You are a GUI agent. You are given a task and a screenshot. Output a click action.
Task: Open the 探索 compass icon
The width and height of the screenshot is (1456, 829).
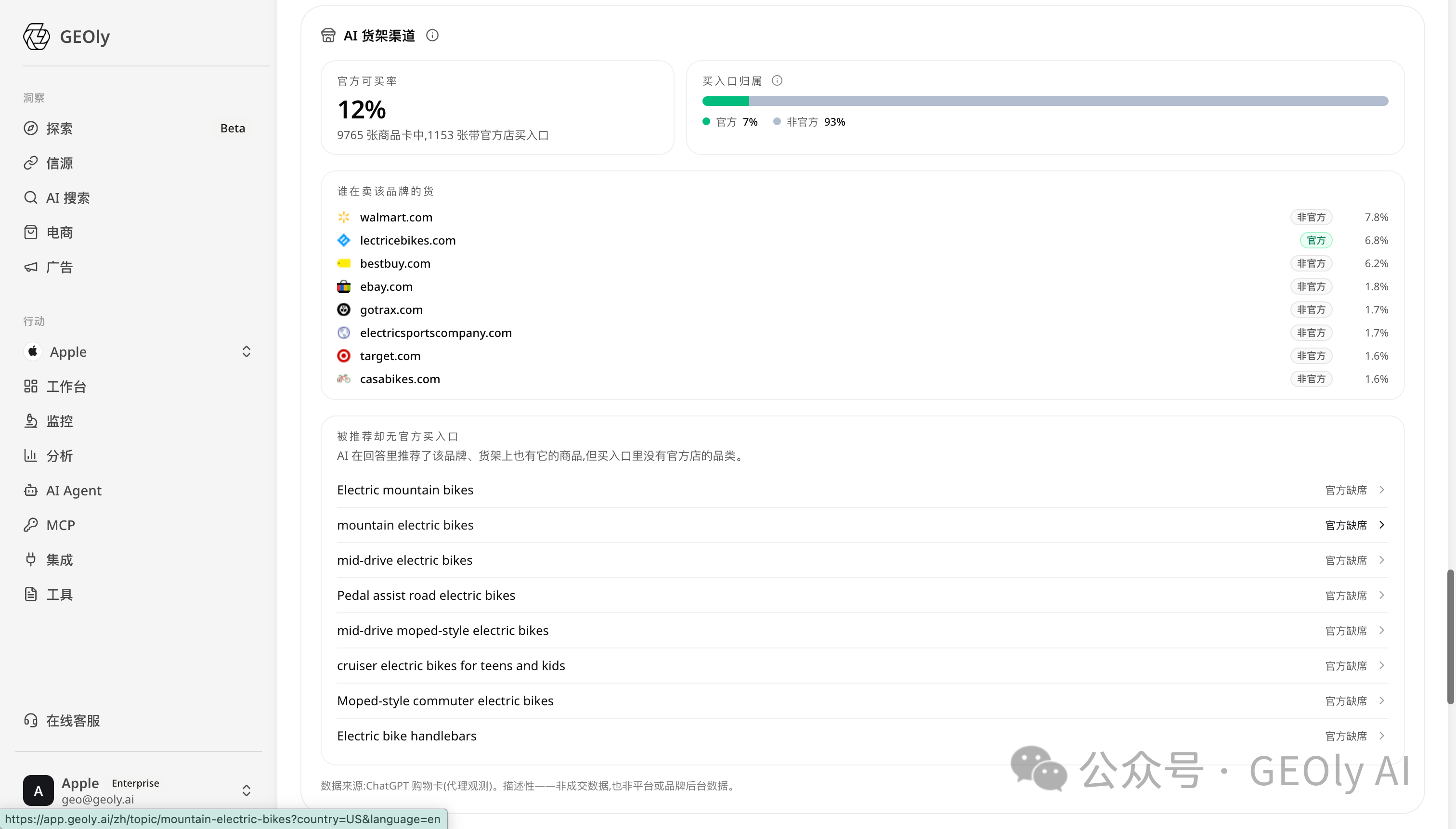[x=31, y=128]
